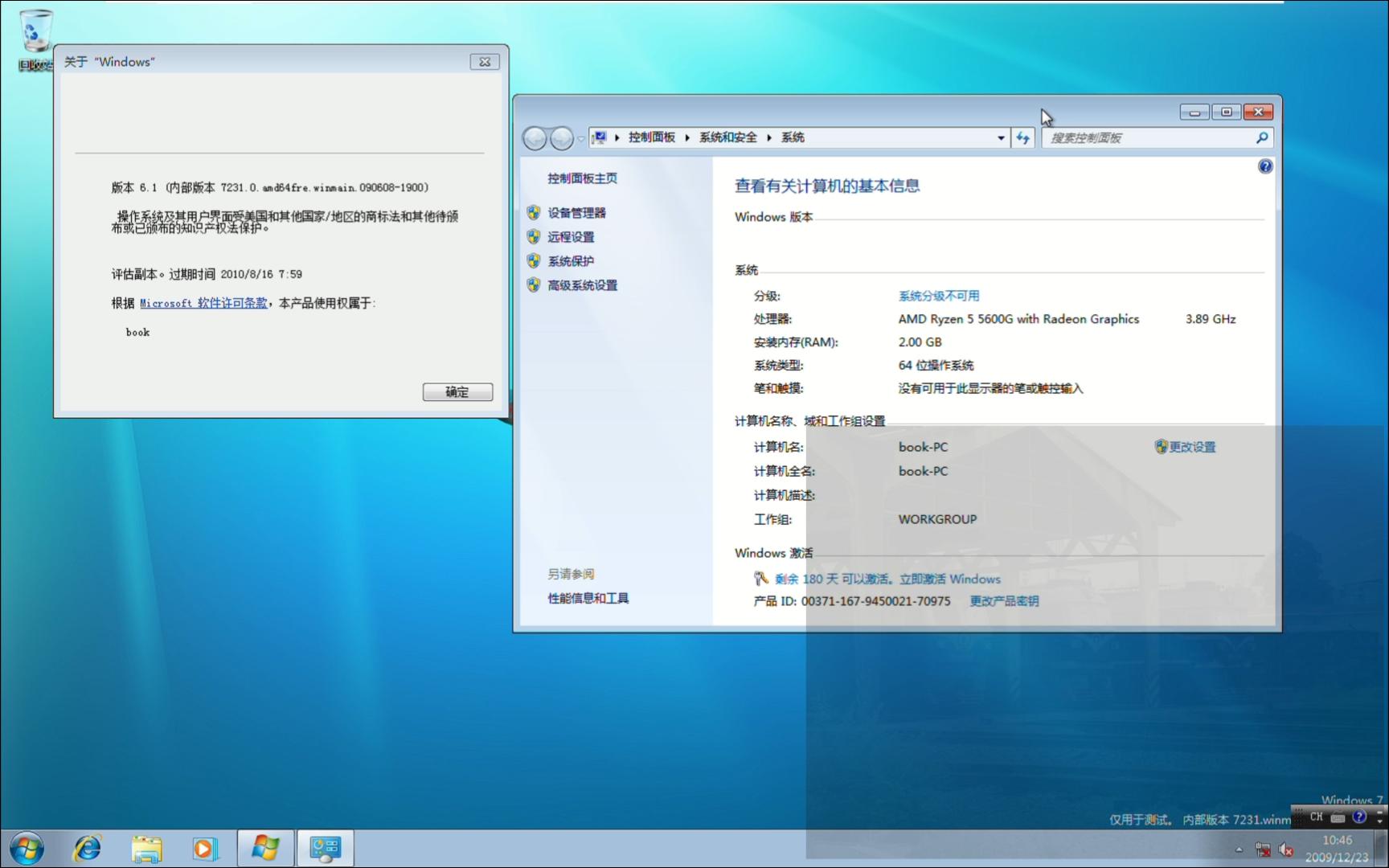Click the Forward navigation button
The image size is (1389, 868).
[561, 138]
